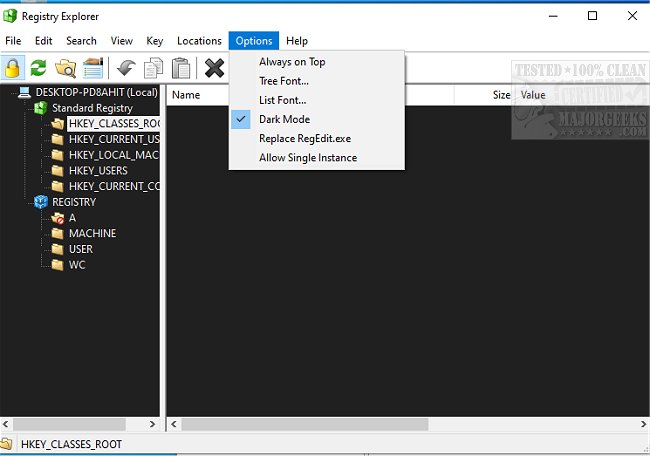Click the status bar folder icon
The image size is (650, 456).
click(6, 444)
